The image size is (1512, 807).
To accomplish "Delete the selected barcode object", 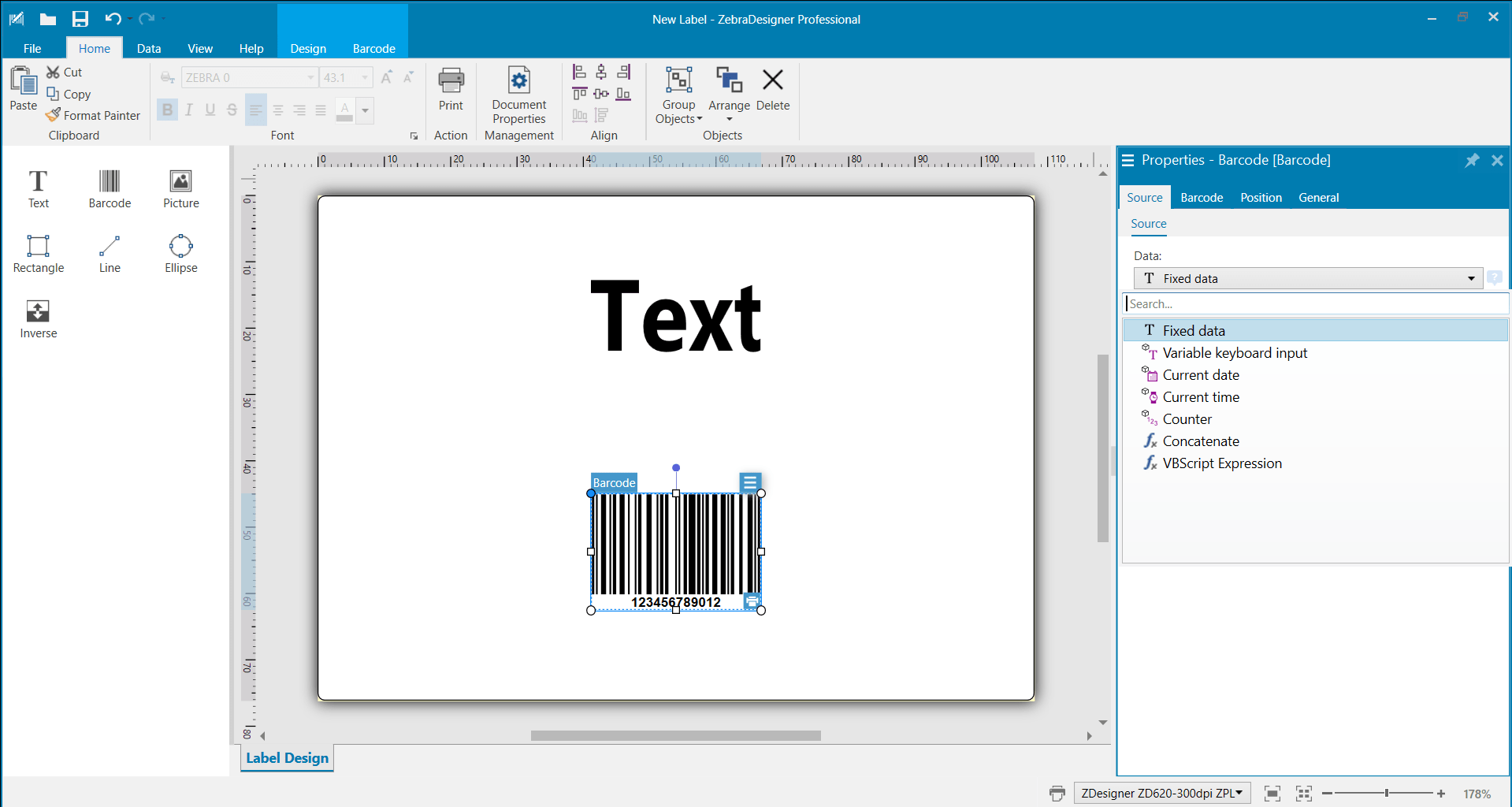I will pos(773,88).
